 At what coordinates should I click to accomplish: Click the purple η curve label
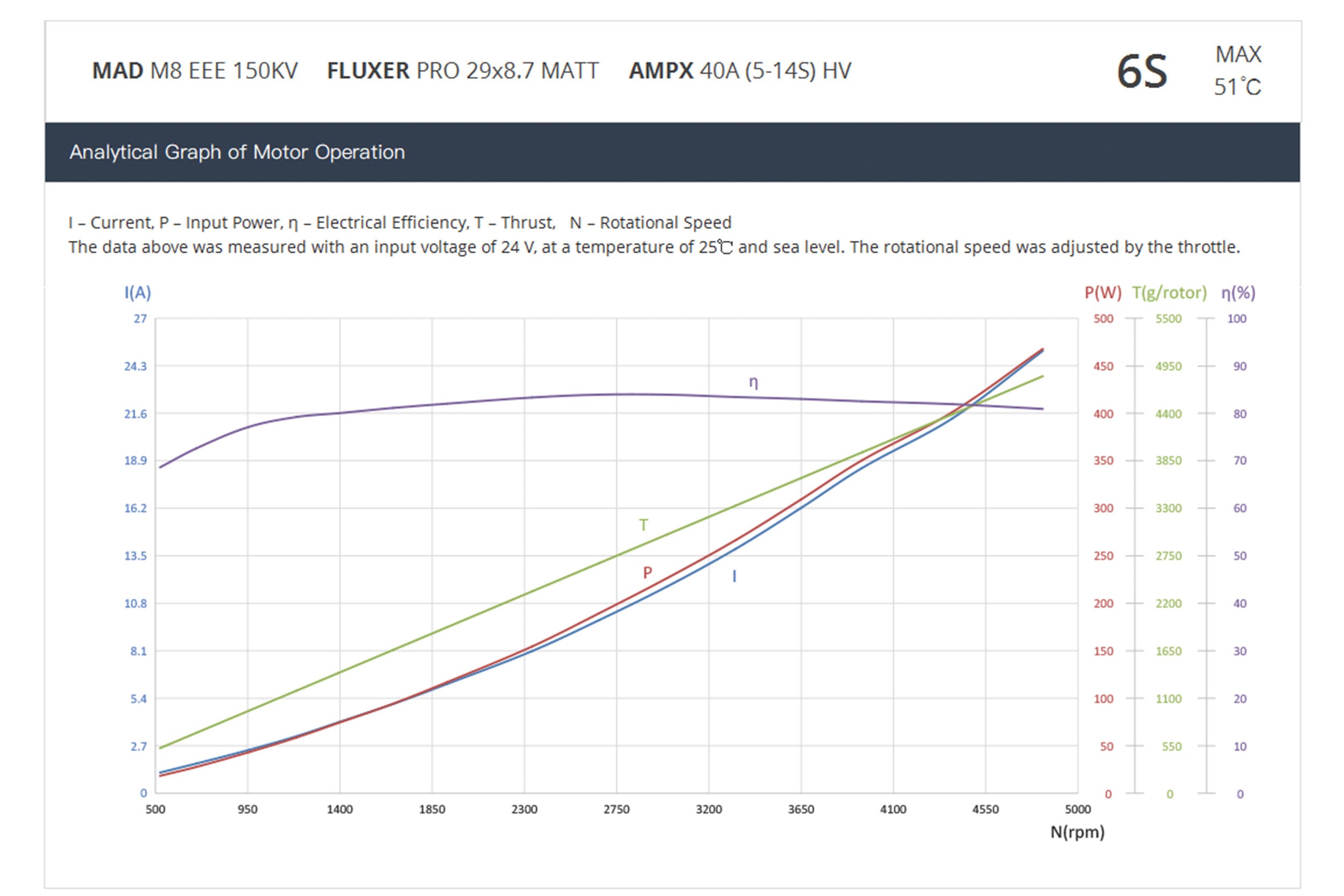tap(753, 382)
